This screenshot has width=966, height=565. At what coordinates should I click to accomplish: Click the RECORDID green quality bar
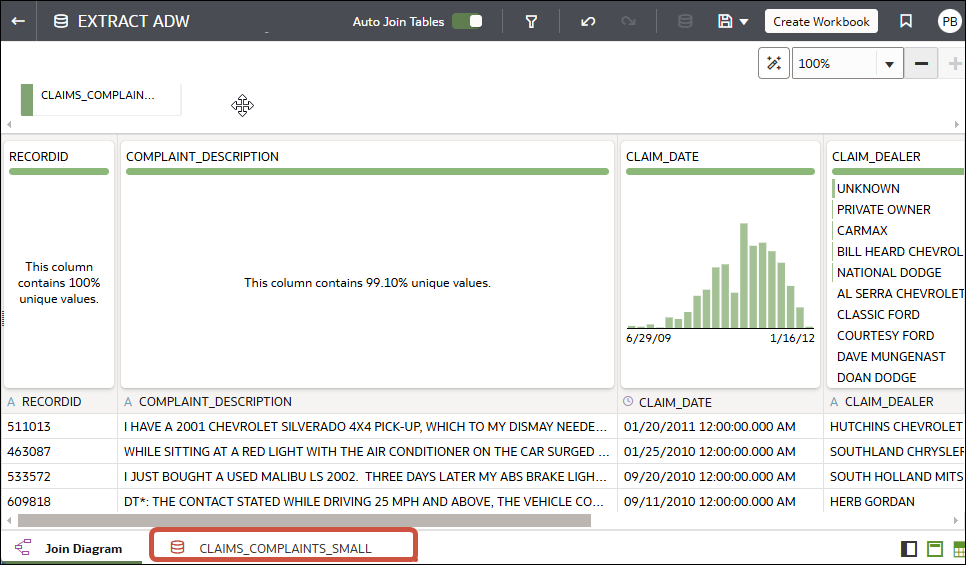pos(59,171)
